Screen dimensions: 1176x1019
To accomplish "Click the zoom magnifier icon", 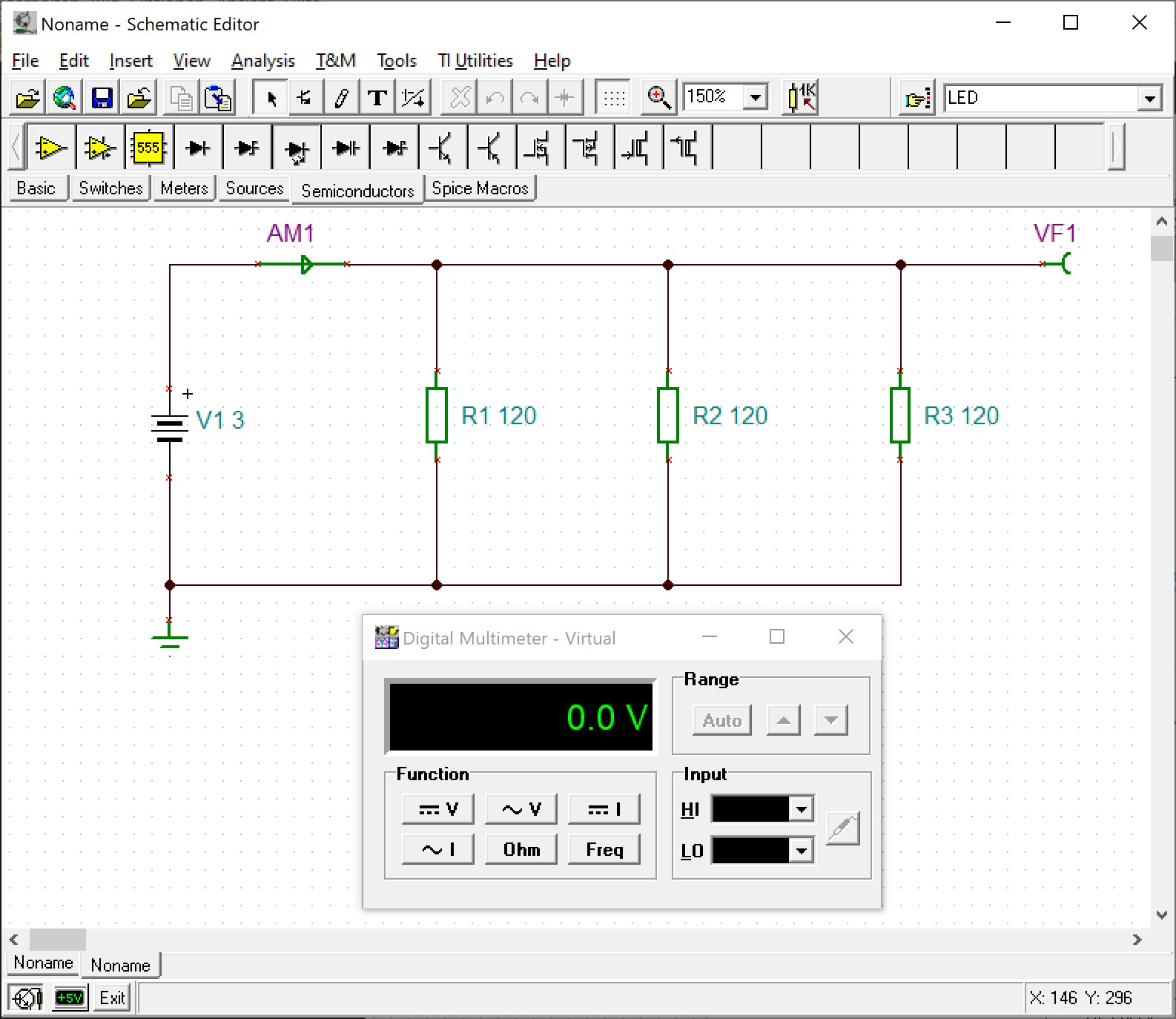I will [658, 98].
